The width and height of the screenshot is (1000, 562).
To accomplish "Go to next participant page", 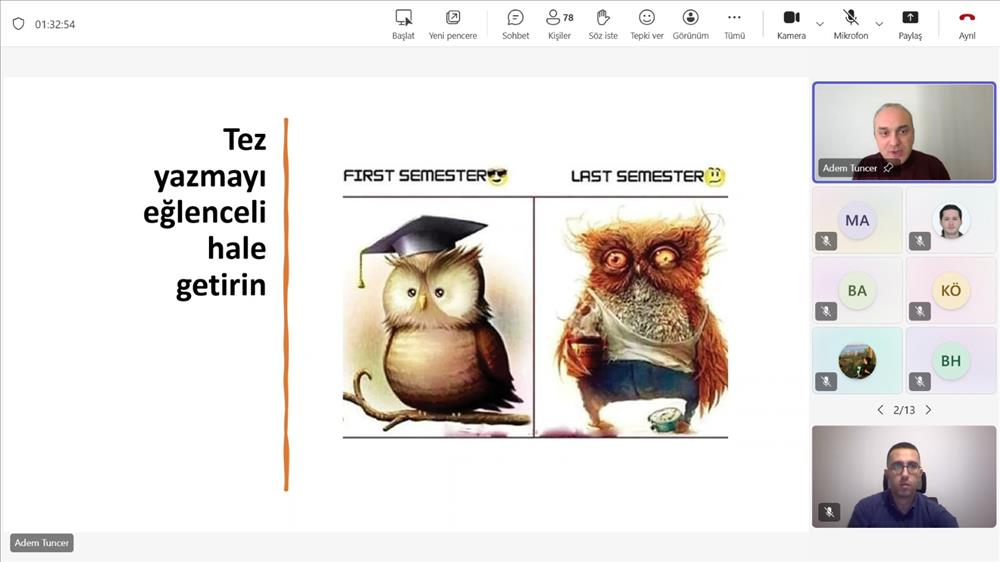I will 928,410.
